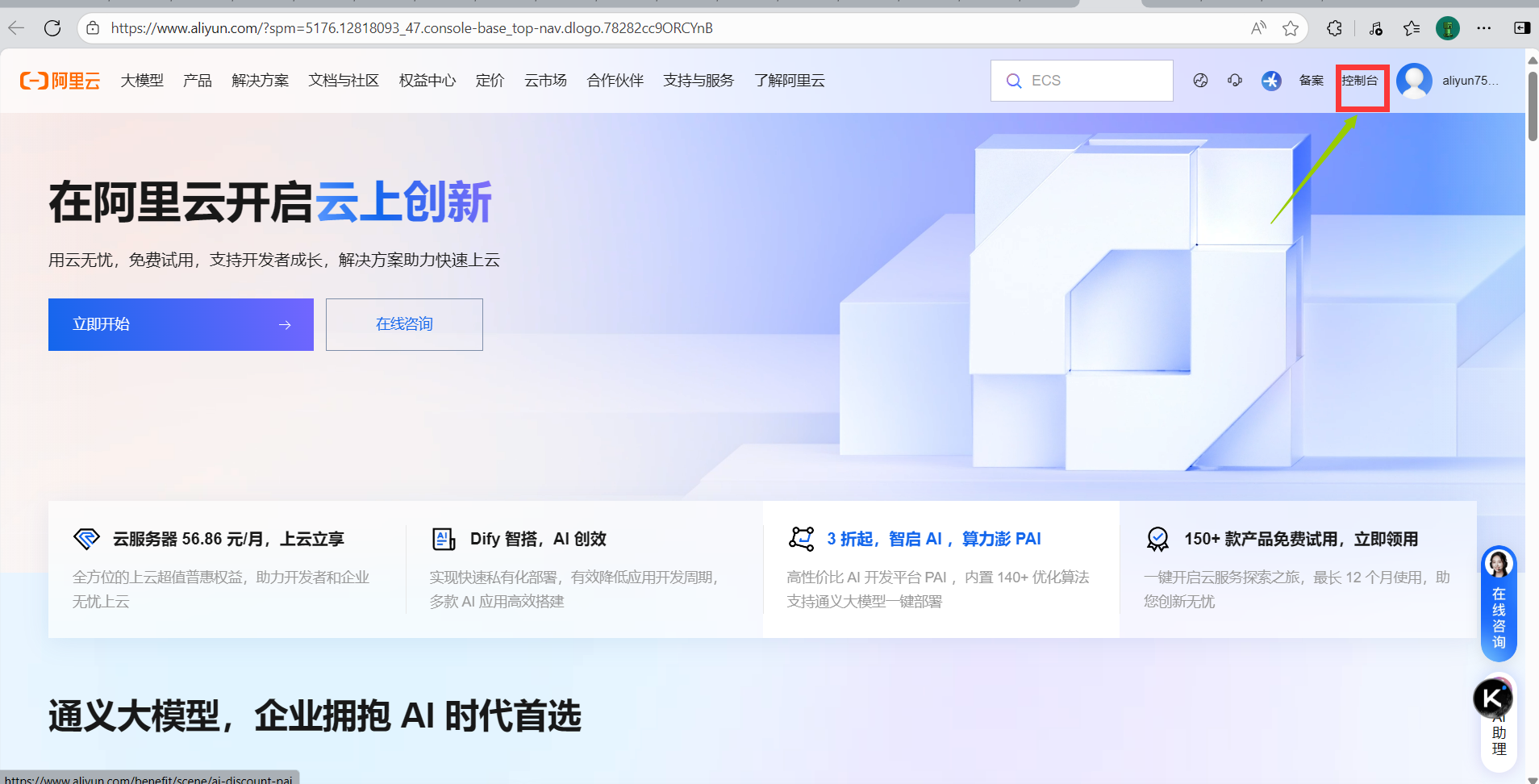
Task: Open the 权益中心 navigation menu
Action: [427, 81]
